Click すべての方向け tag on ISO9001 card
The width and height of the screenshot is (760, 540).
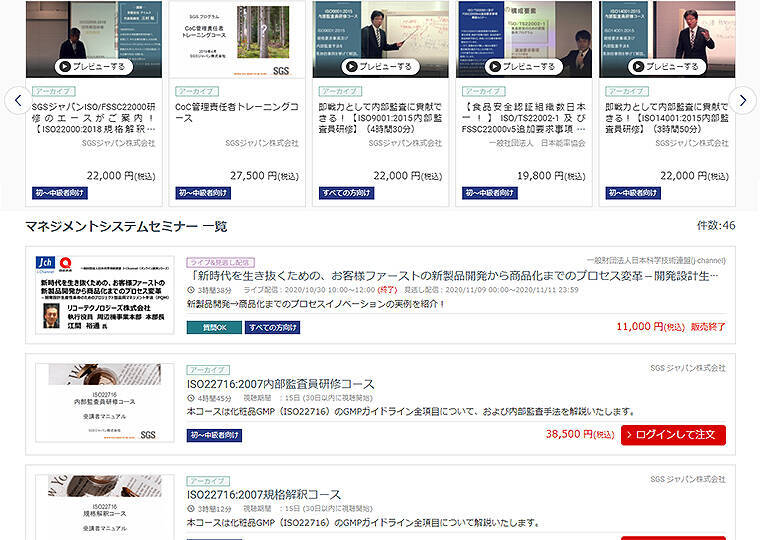347,193
